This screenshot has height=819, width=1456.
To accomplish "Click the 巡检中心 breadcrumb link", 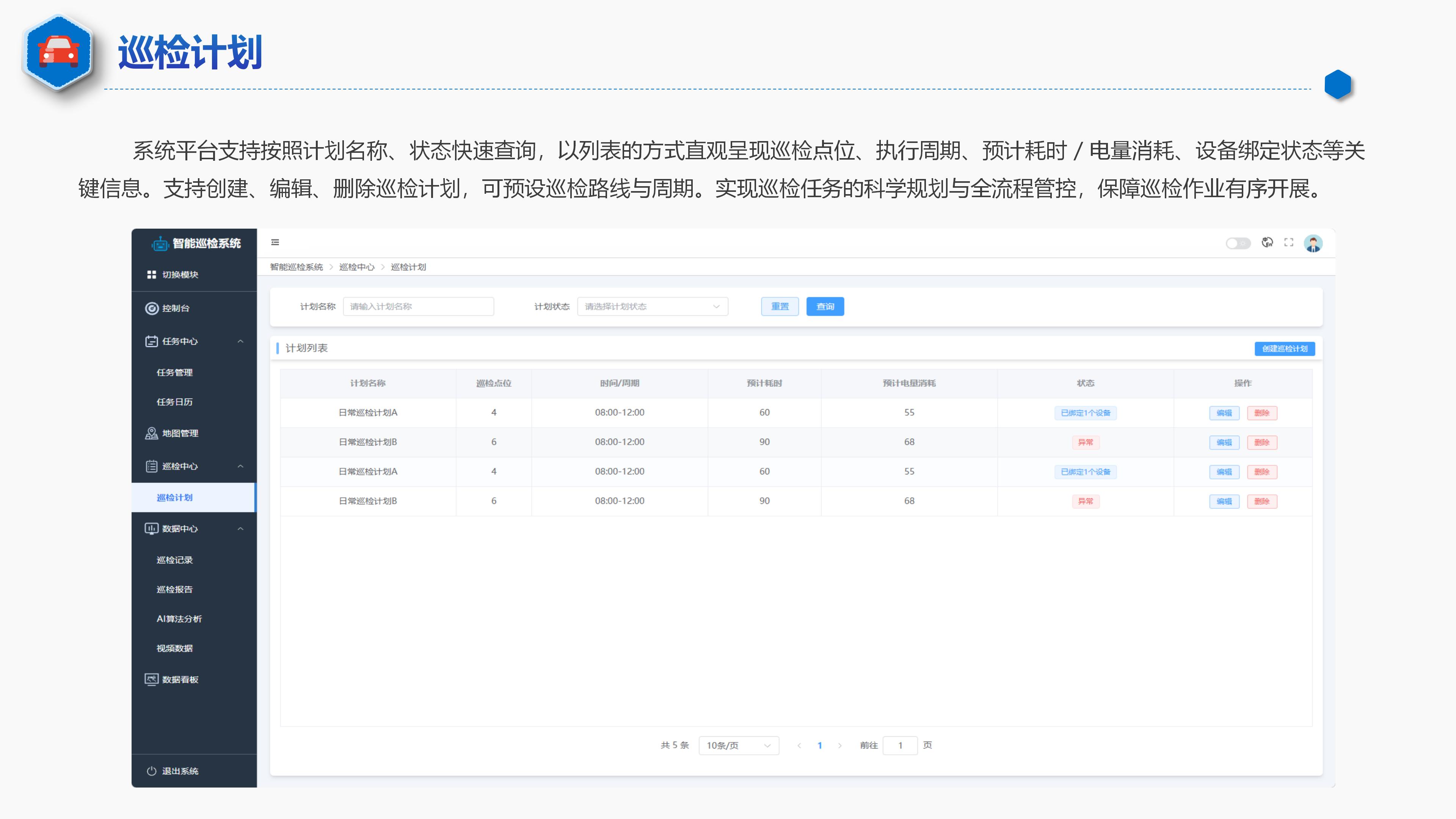I will [x=357, y=267].
